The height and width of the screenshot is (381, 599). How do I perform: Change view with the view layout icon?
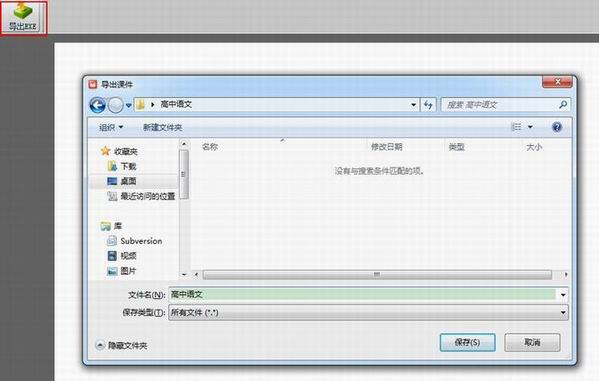click(516, 127)
